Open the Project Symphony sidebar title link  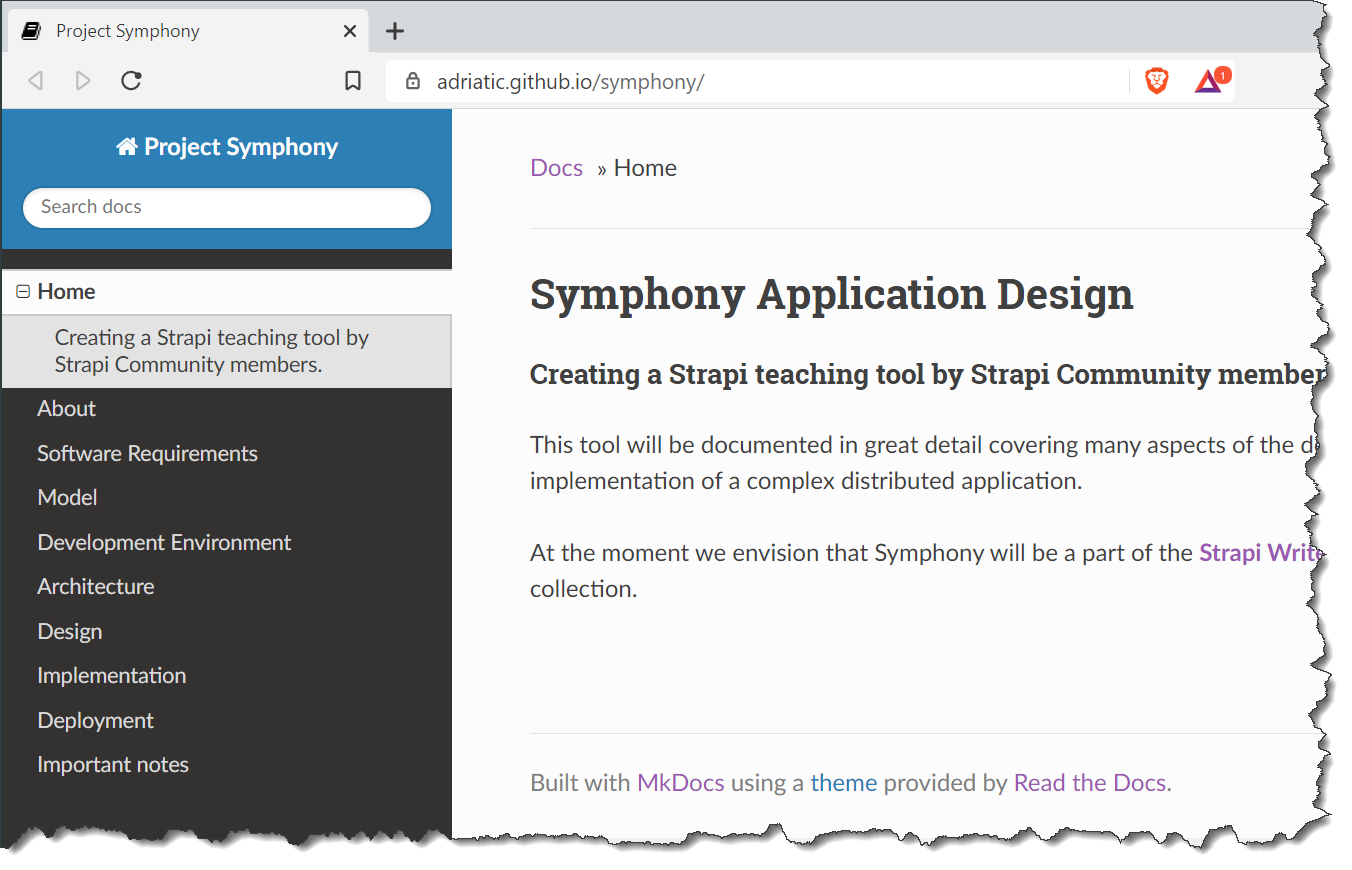pyautogui.click(x=227, y=147)
